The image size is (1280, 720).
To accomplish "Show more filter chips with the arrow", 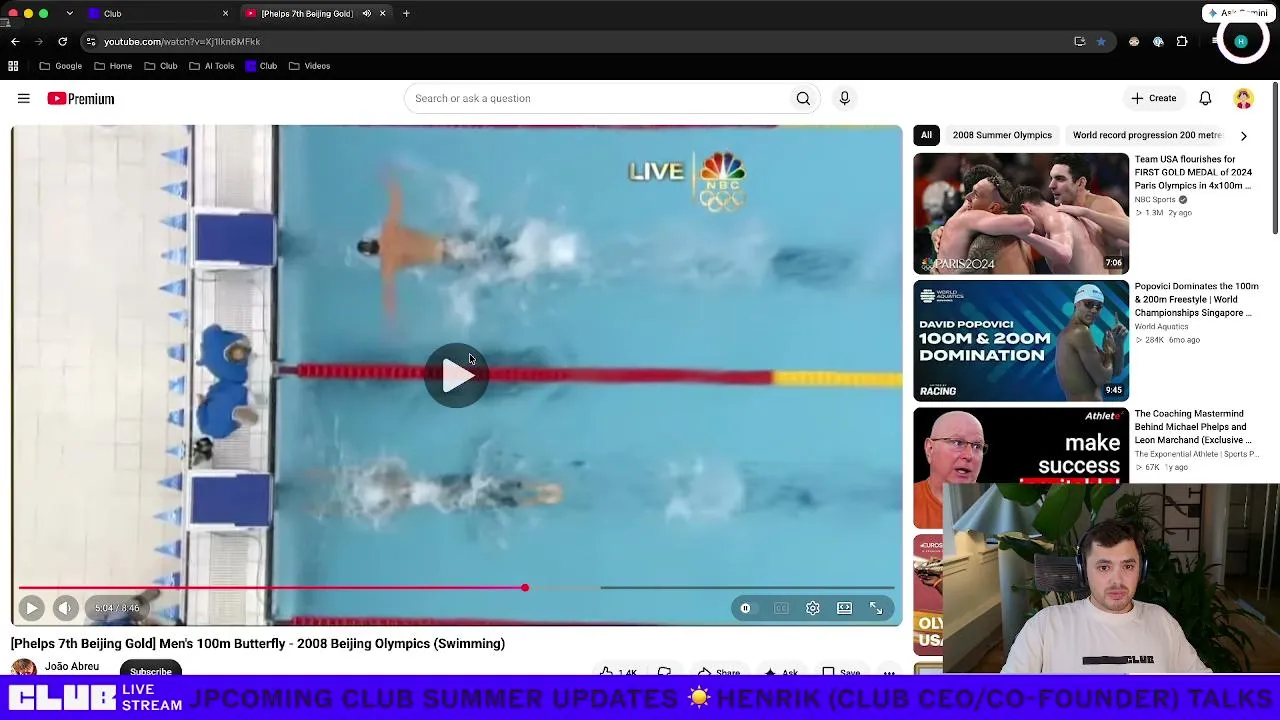I will (1243, 135).
